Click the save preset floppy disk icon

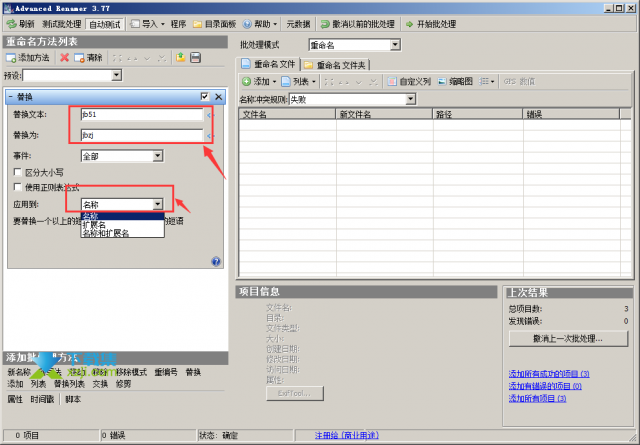tap(196, 58)
